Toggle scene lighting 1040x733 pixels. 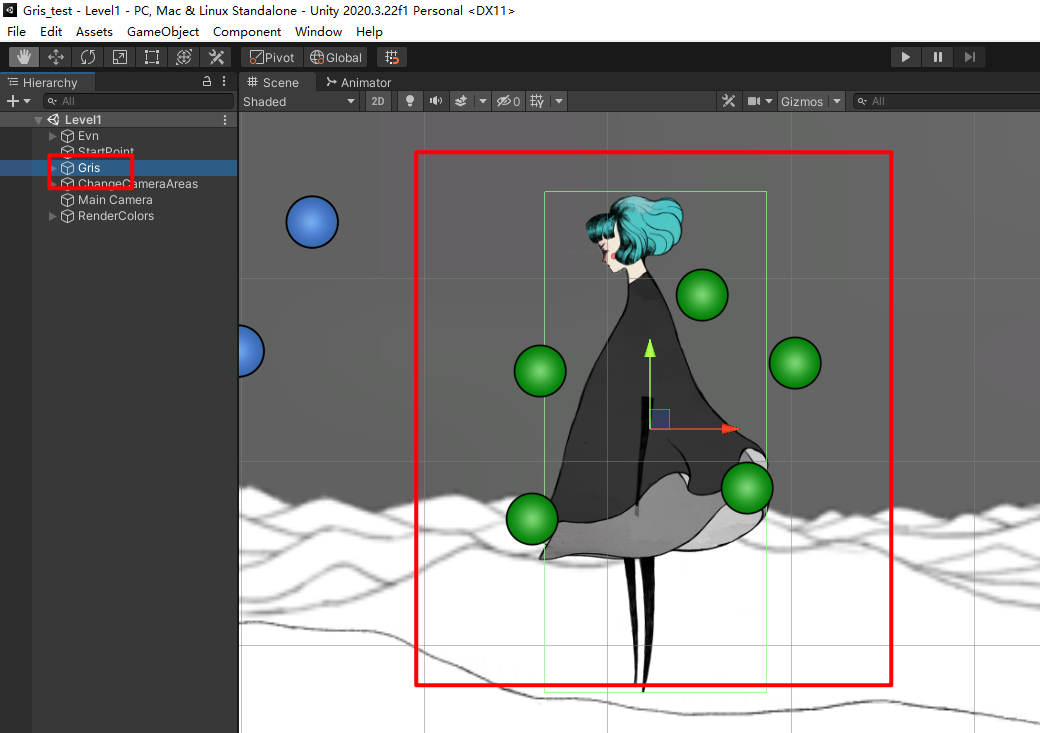click(410, 101)
